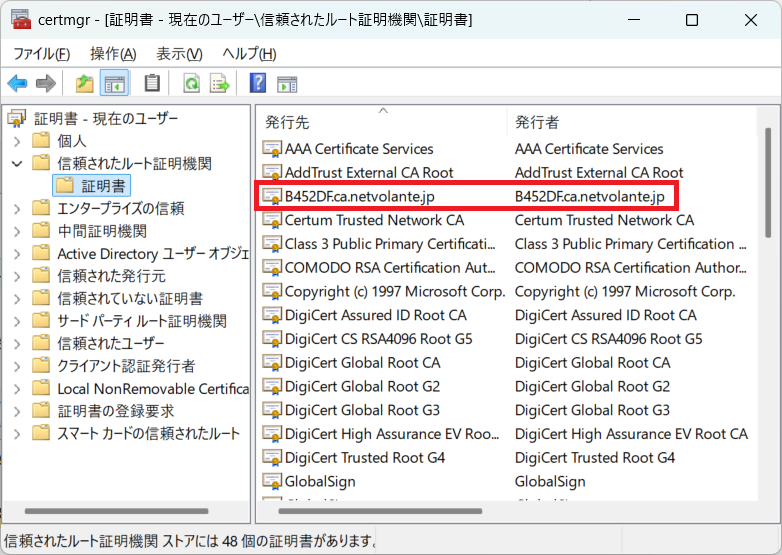Open the ヘルプ(H) menu
The width and height of the screenshot is (782, 555).
pyautogui.click(x=249, y=53)
